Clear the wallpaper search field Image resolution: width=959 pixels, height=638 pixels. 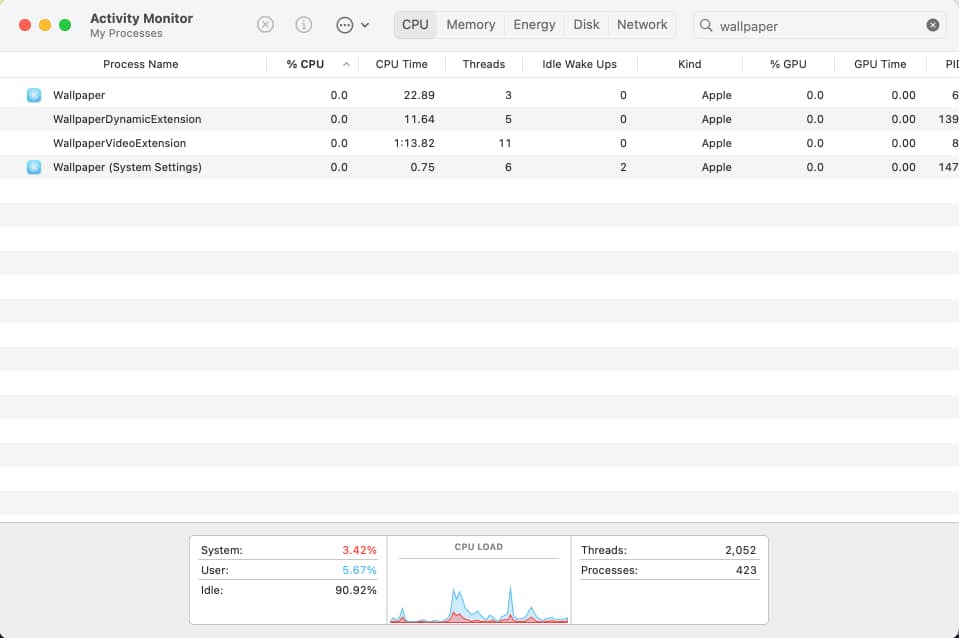pos(933,25)
